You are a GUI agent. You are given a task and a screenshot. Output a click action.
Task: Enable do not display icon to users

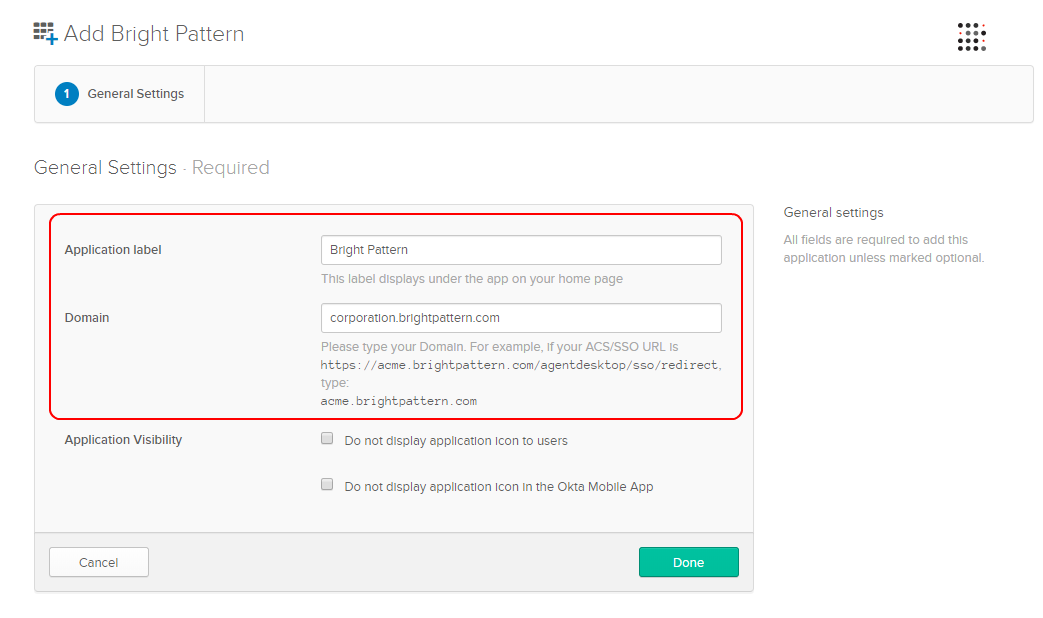327,439
